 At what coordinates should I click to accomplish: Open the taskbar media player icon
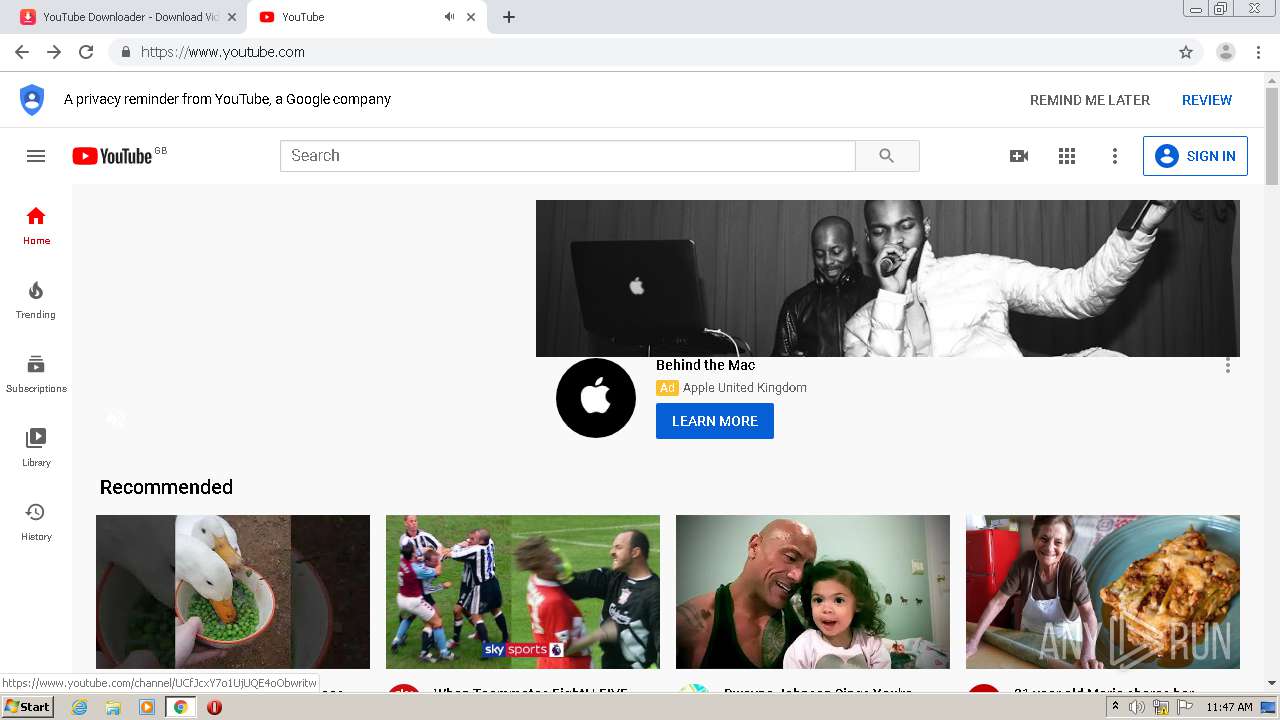pos(147,707)
